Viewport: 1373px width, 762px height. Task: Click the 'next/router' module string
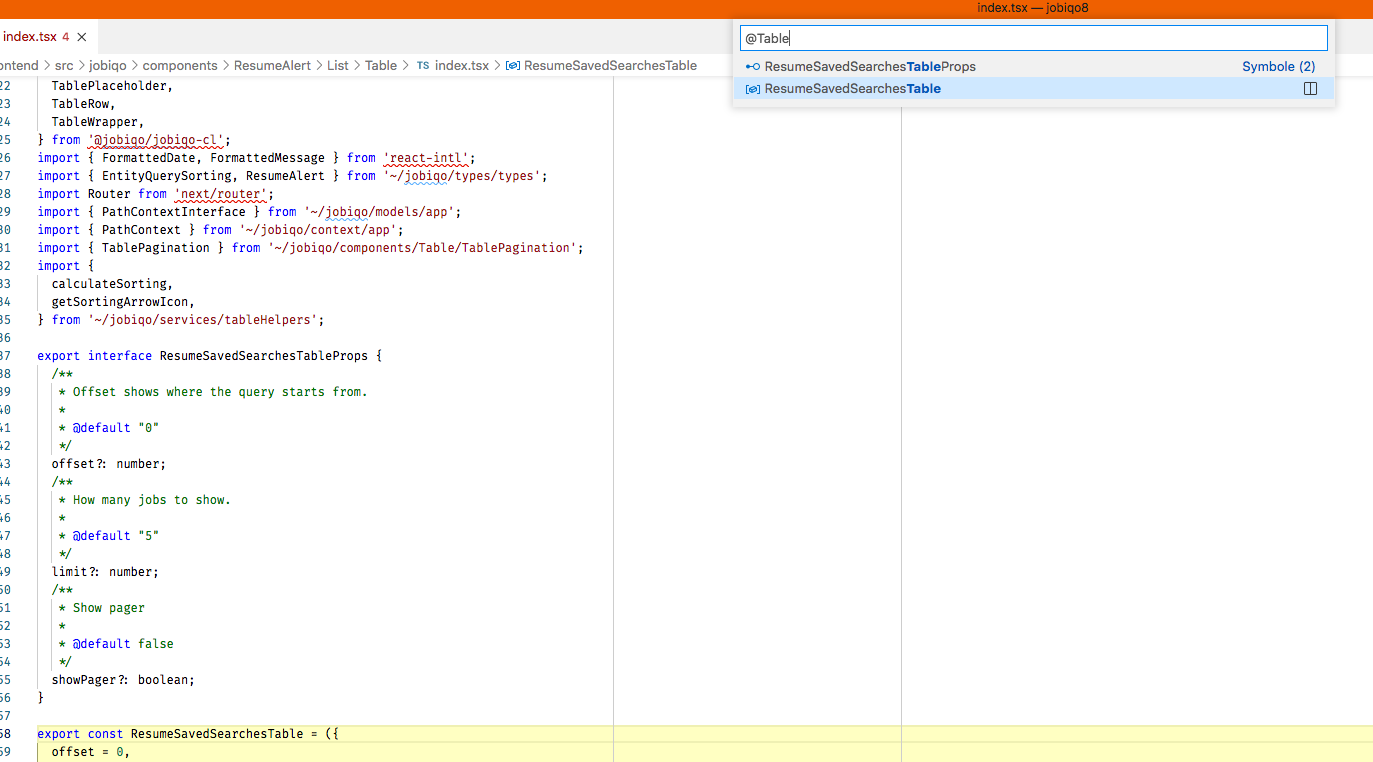click(223, 193)
